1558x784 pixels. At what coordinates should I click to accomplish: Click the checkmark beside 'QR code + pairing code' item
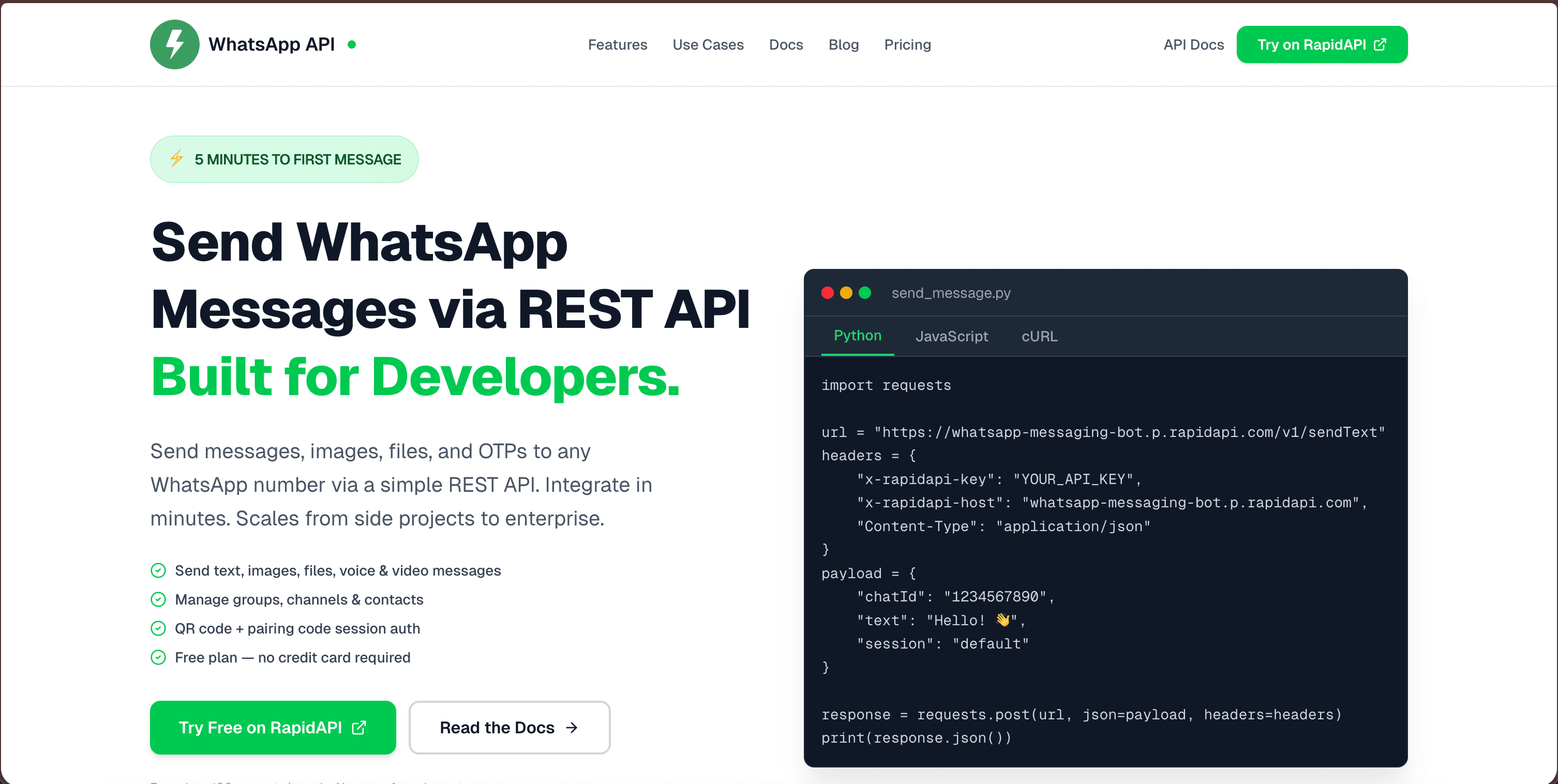coord(158,628)
